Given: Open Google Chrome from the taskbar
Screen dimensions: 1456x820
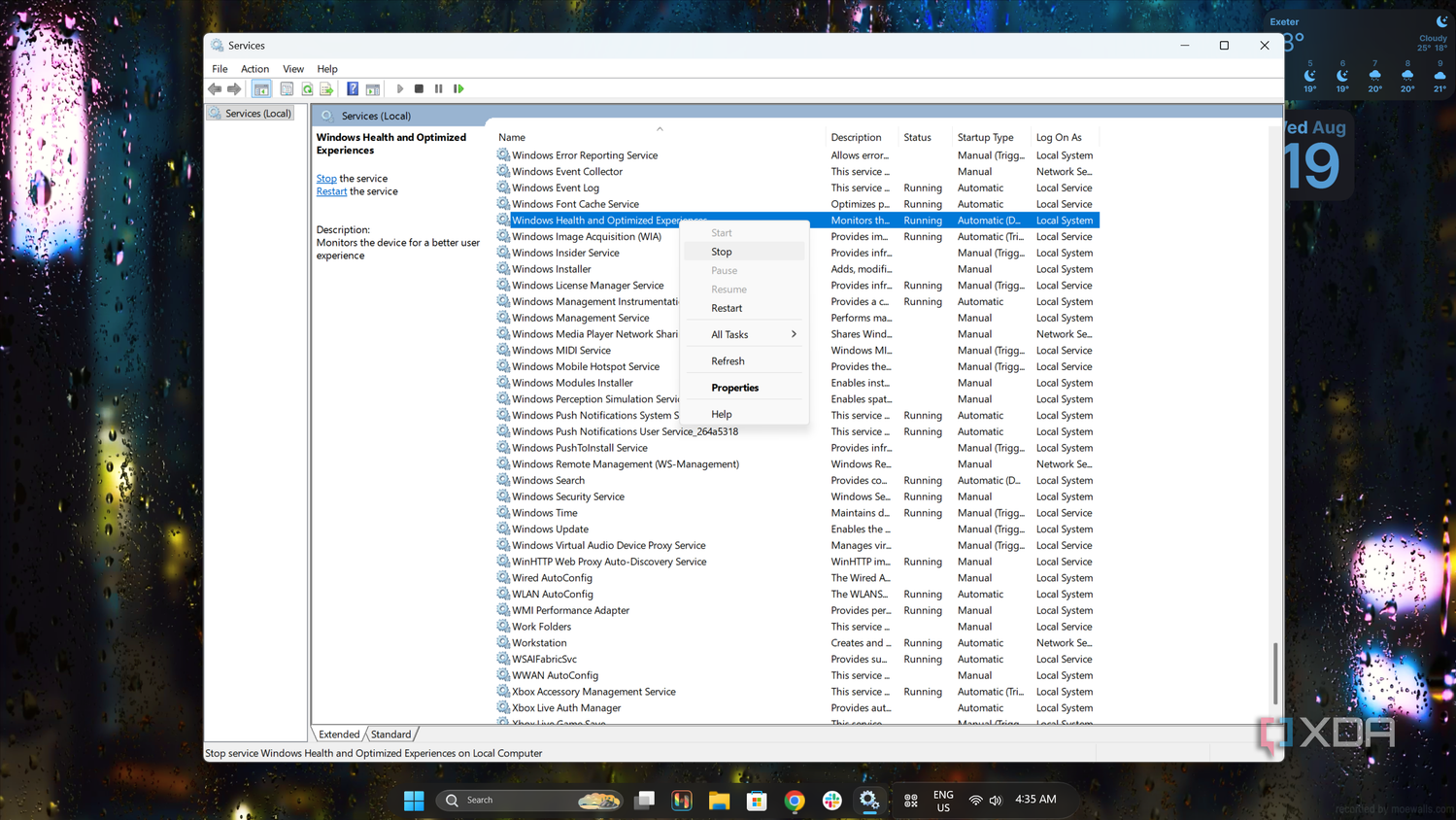Looking at the screenshot, I should click(x=795, y=801).
